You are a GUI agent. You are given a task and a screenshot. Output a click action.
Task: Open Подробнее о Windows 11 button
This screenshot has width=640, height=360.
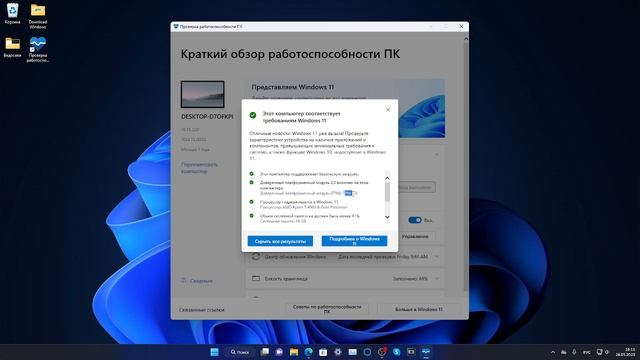coord(354,241)
